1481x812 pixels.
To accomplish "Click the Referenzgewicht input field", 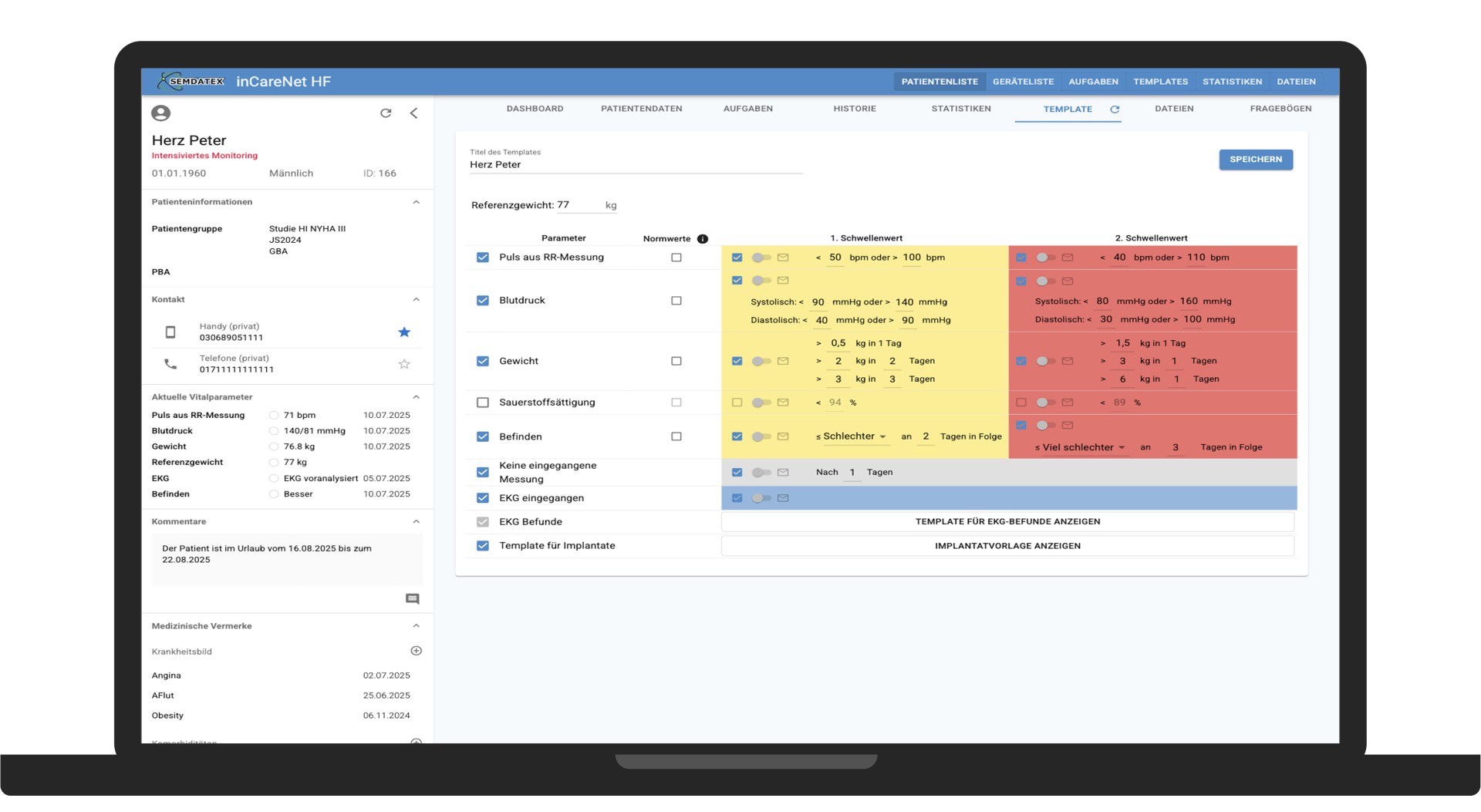I will coord(579,205).
